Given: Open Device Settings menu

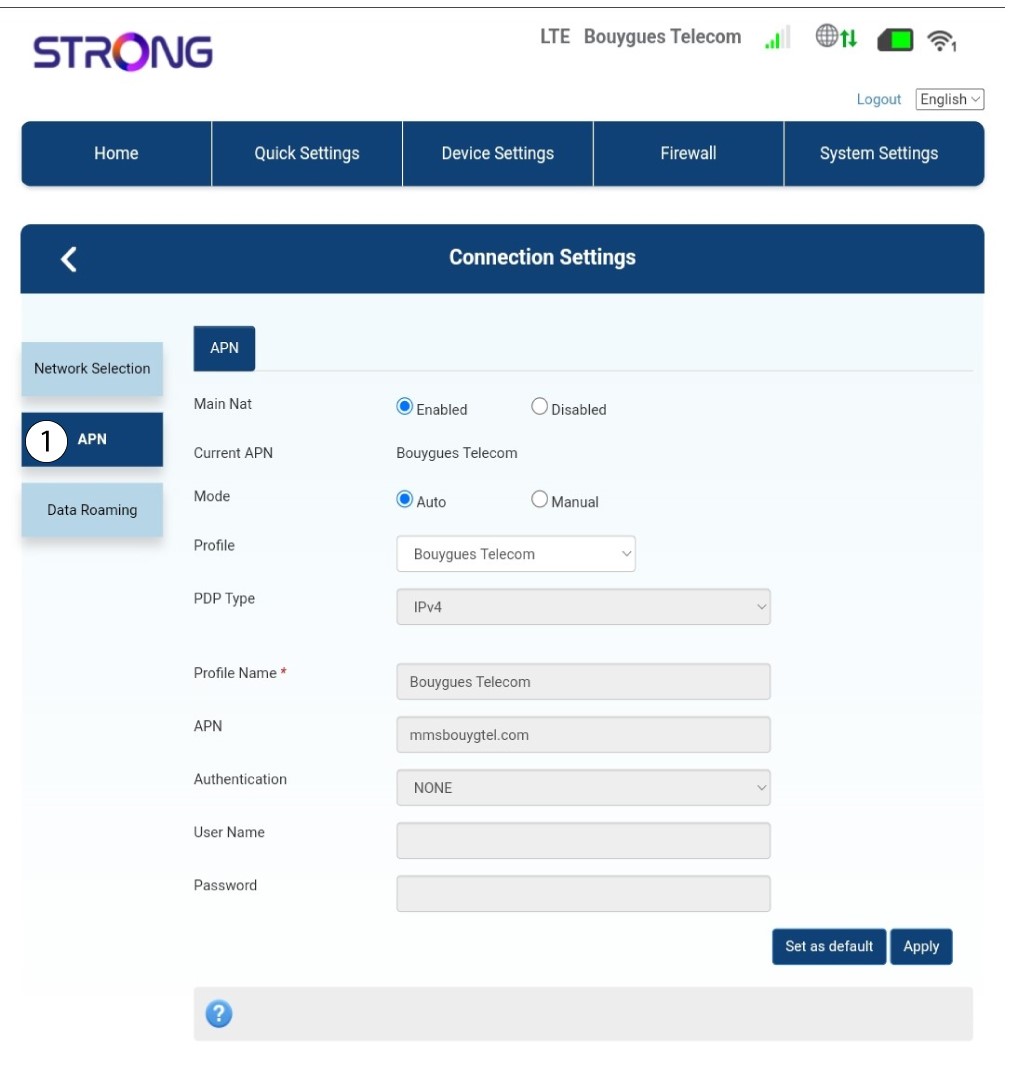Looking at the screenshot, I should tap(498, 154).
